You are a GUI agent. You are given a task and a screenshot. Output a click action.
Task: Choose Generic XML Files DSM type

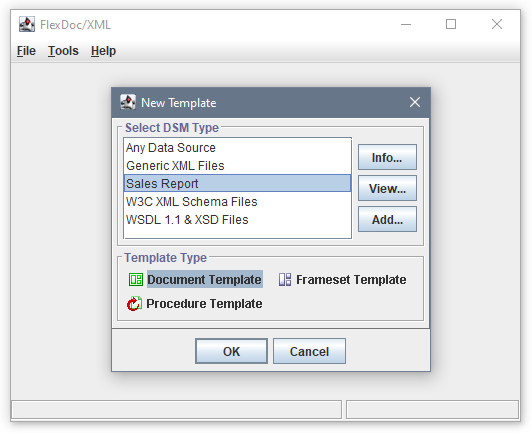click(x=238, y=166)
